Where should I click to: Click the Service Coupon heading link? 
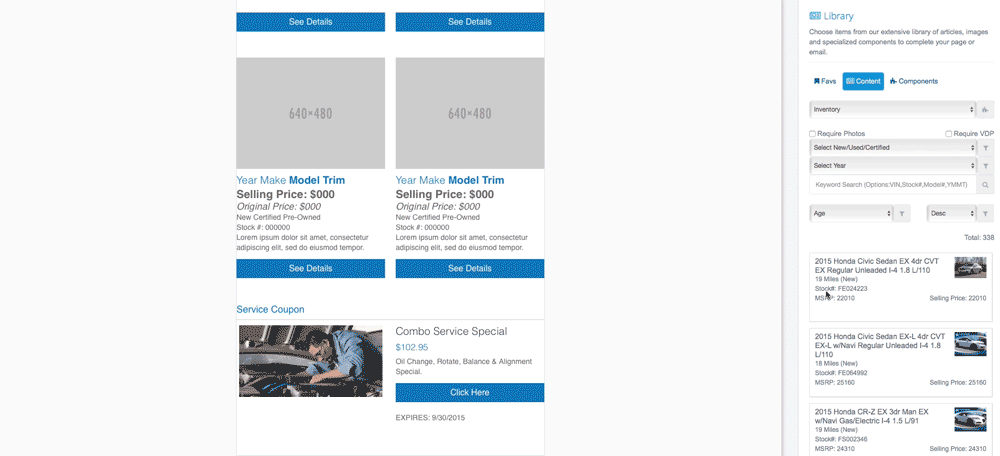[270, 309]
